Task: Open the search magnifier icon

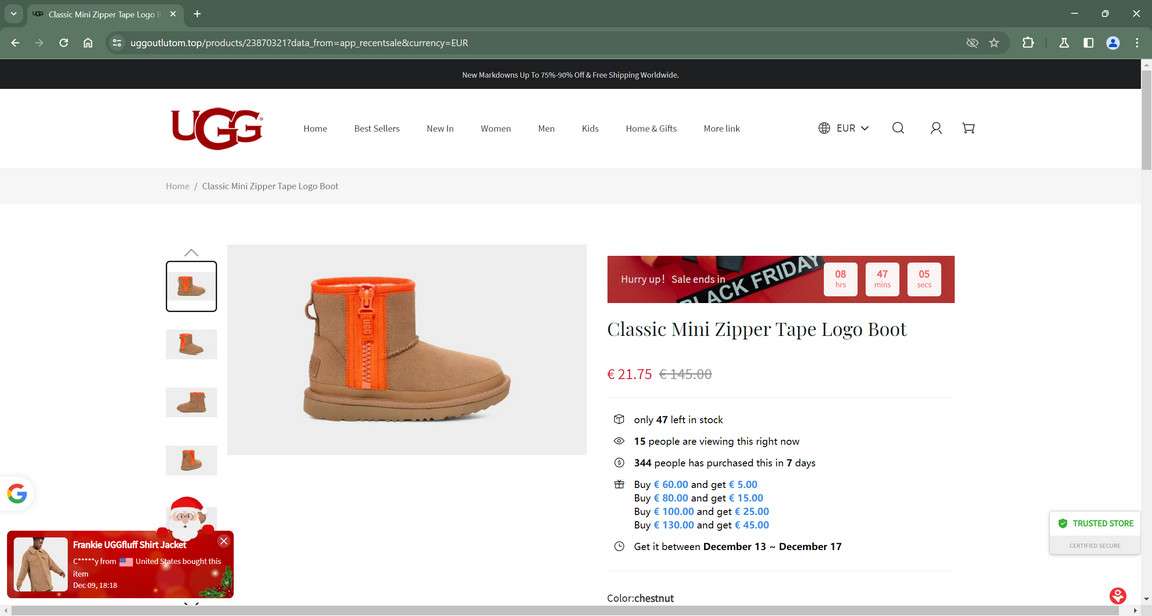Action: point(898,128)
